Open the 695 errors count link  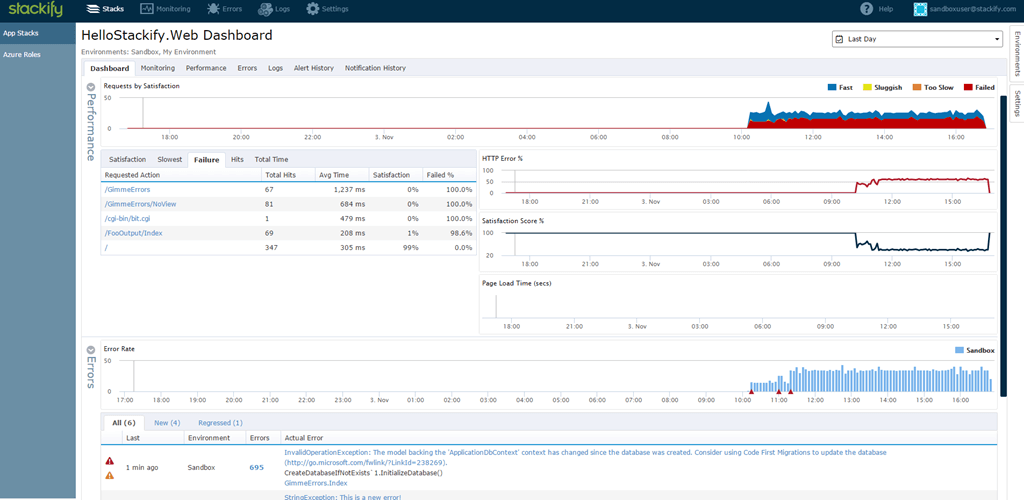tap(257, 467)
